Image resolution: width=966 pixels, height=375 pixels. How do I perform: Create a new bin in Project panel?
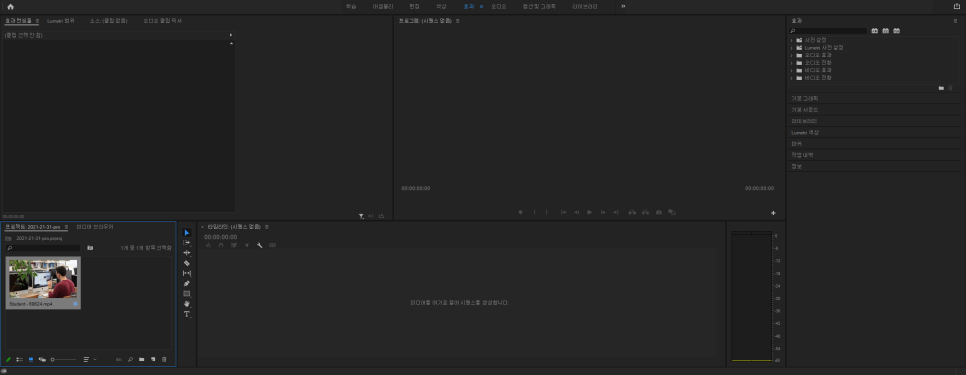(141, 359)
